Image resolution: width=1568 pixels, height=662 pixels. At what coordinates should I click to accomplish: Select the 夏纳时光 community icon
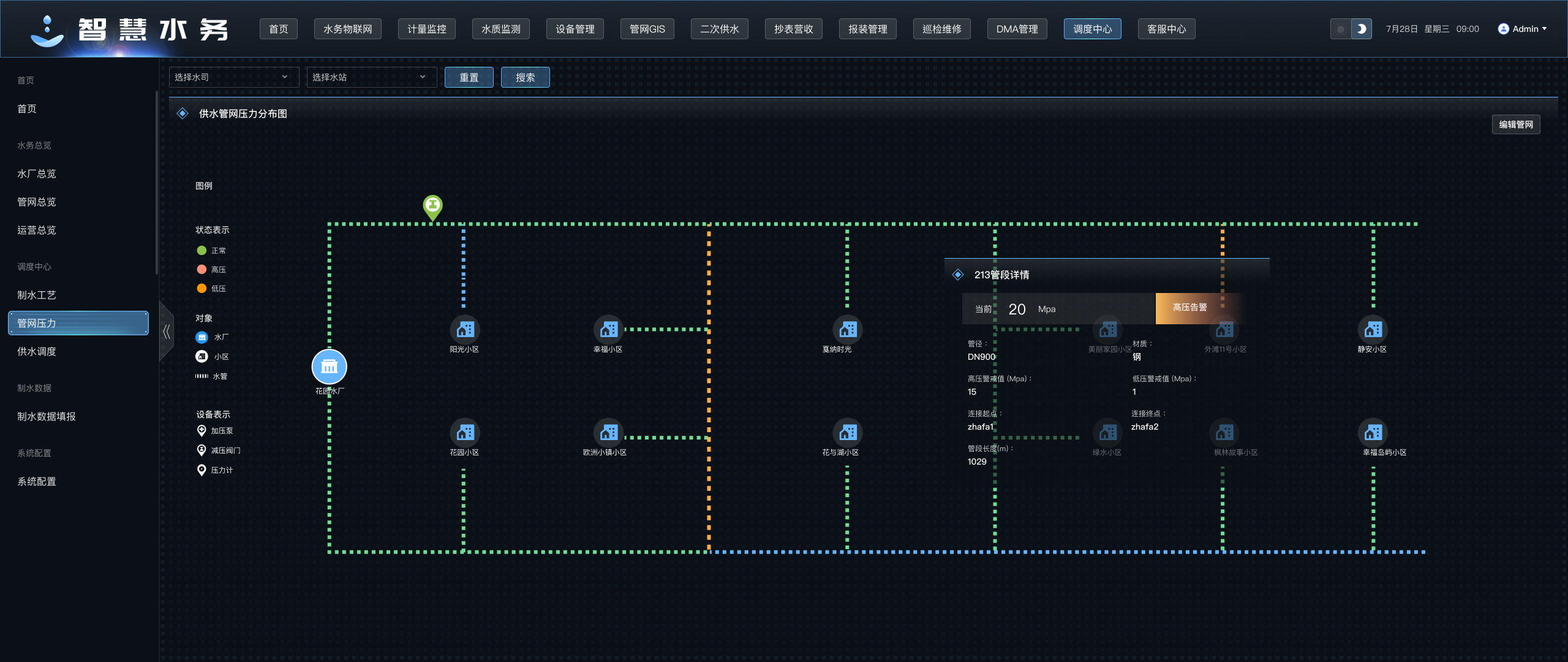click(848, 330)
